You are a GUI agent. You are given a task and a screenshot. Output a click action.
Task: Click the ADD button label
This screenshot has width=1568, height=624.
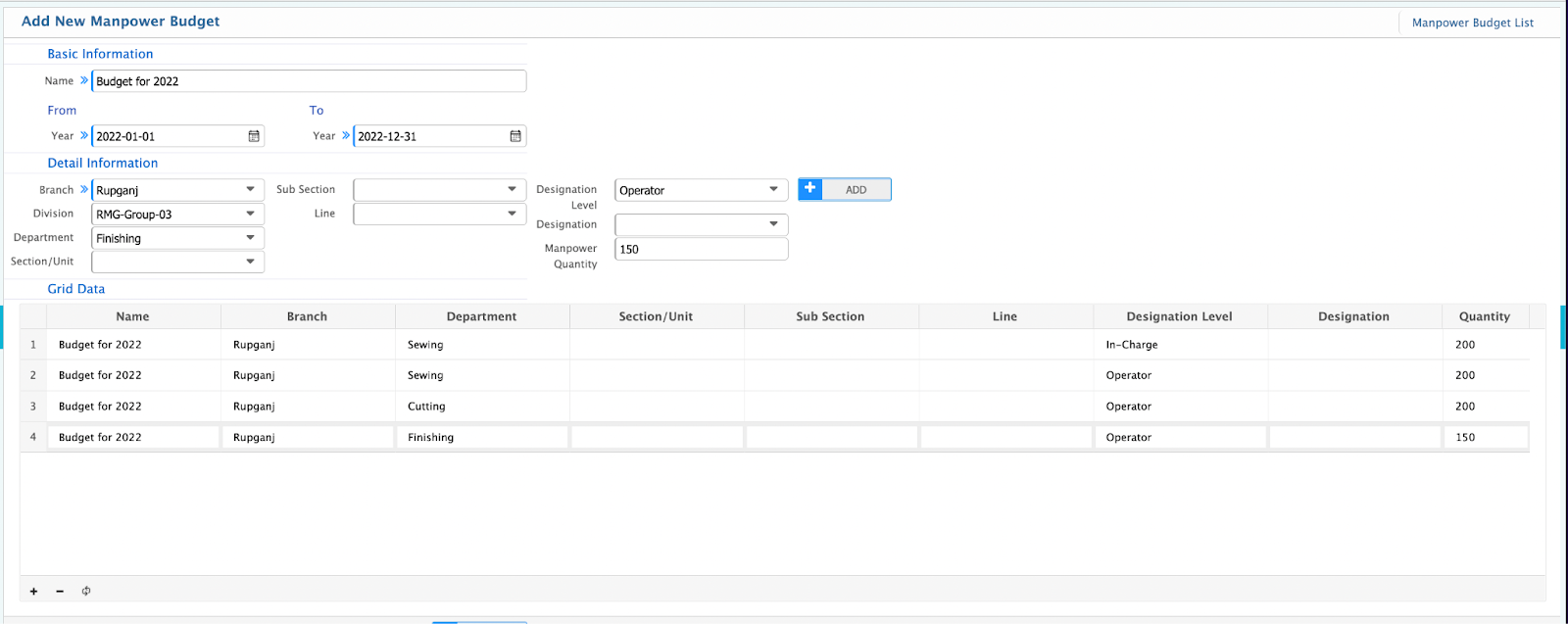click(857, 190)
